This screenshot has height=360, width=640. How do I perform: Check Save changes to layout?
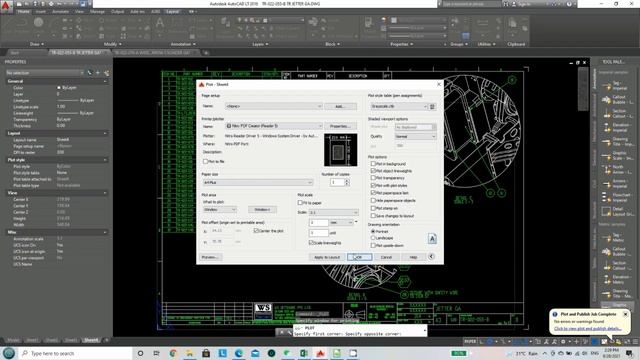(373, 216)
